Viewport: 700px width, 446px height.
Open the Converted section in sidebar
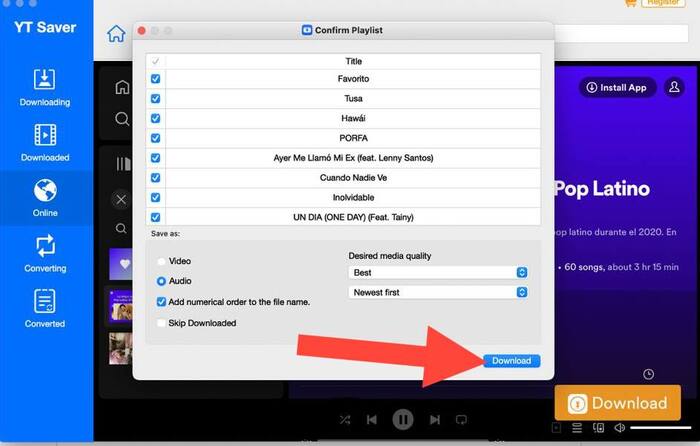(45, 308)
